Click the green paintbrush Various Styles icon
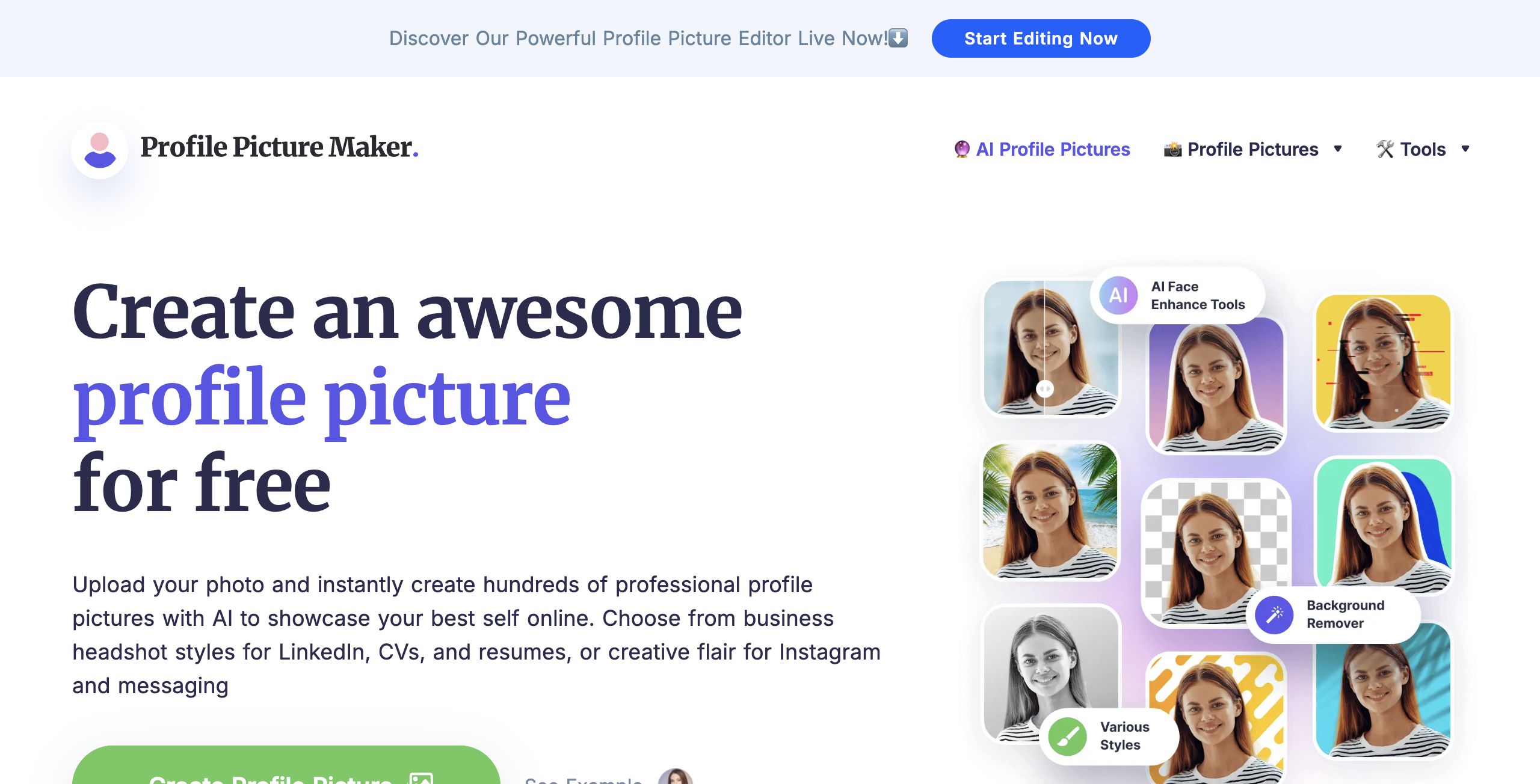This screenshot has width=1540, height=784. click(x=1067, y=736)
